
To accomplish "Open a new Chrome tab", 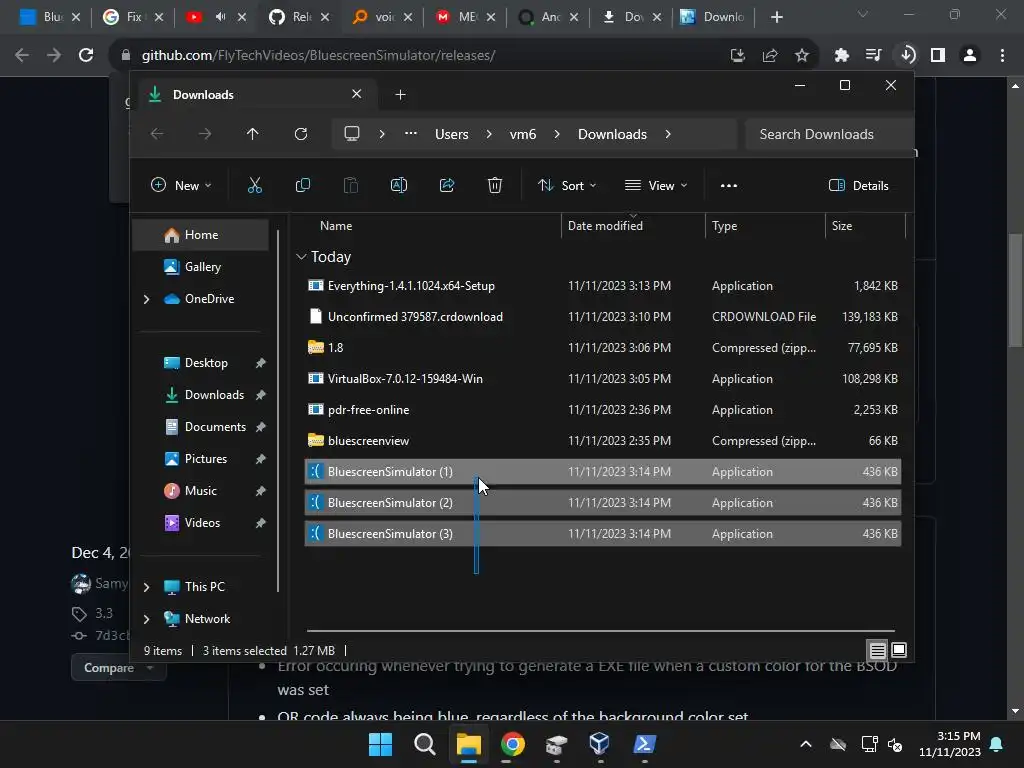I will click(776, 17).
